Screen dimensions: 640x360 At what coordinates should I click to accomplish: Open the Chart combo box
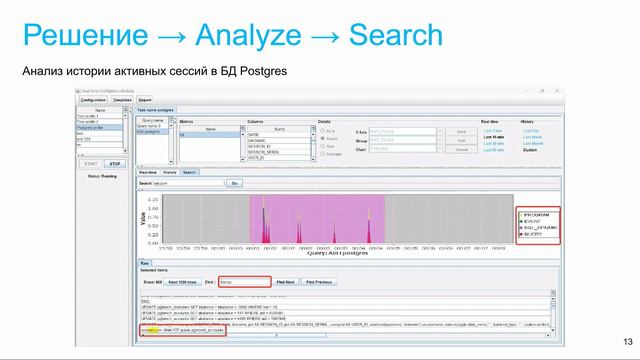406,149
